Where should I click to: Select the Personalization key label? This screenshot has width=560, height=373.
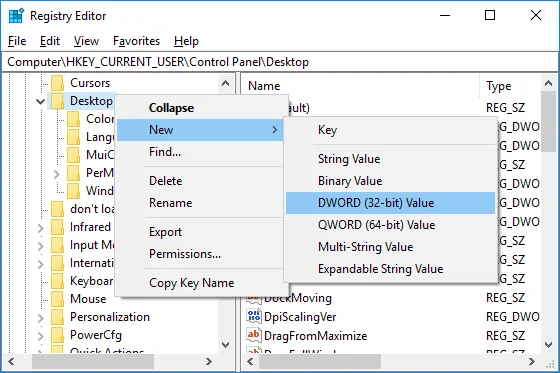tap(110, 317)
